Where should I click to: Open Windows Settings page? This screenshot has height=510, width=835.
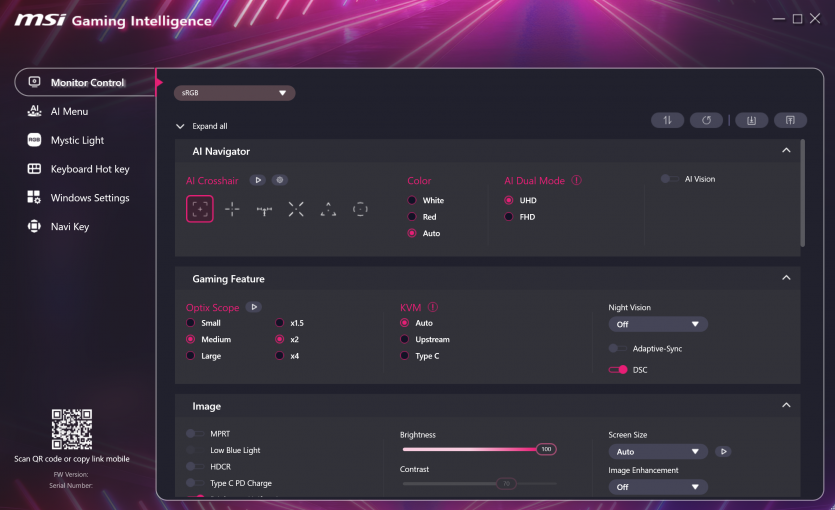(89, 198)
